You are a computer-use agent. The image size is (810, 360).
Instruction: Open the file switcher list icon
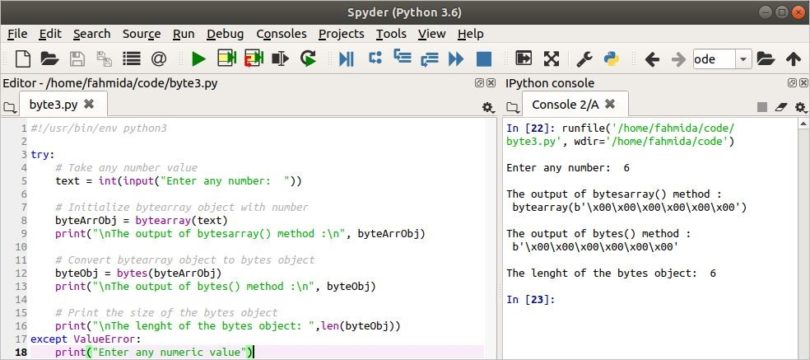pyautogui.click(x=132, y=59)
